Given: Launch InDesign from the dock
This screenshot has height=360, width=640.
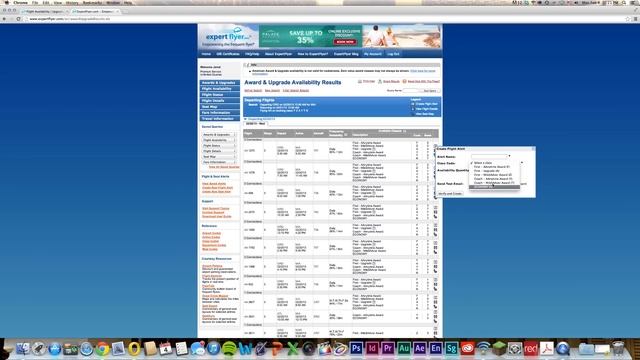Looking at the screenshot, I should pos(372,349).
